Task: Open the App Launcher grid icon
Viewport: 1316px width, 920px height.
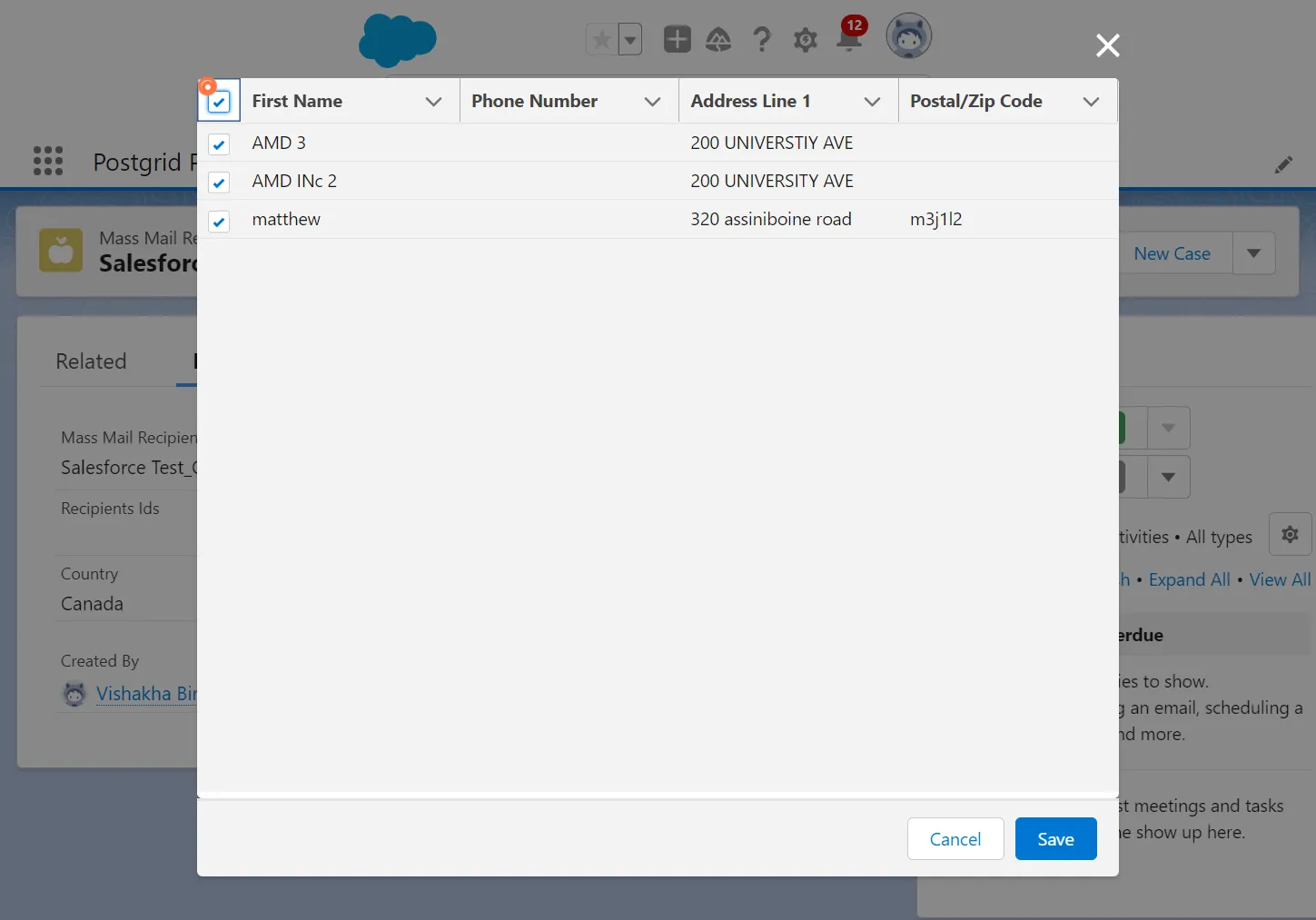Action: [48, 162]
